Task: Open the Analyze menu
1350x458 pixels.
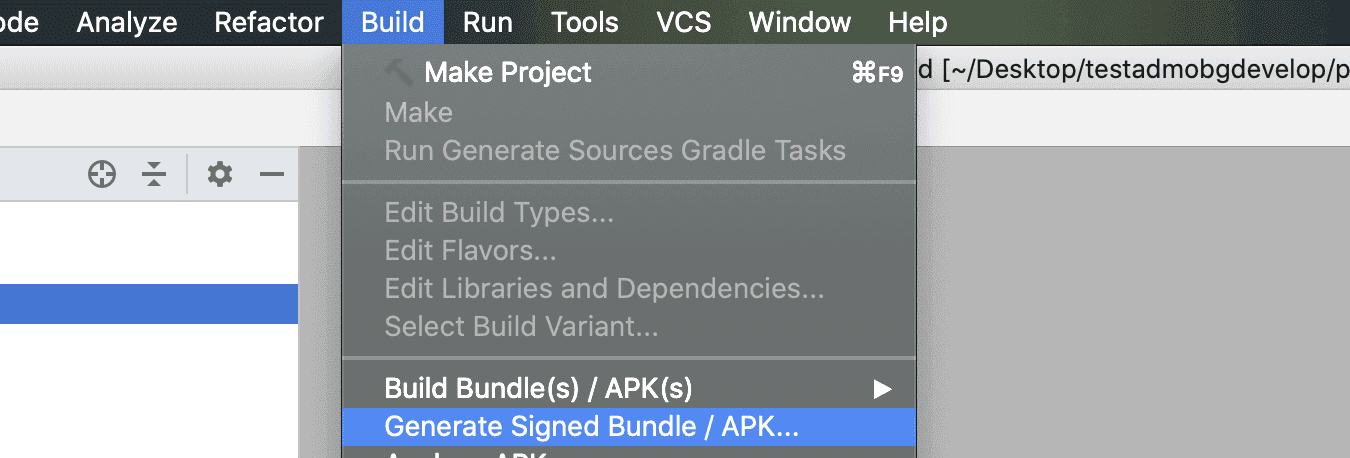Action: click(127, 22)
